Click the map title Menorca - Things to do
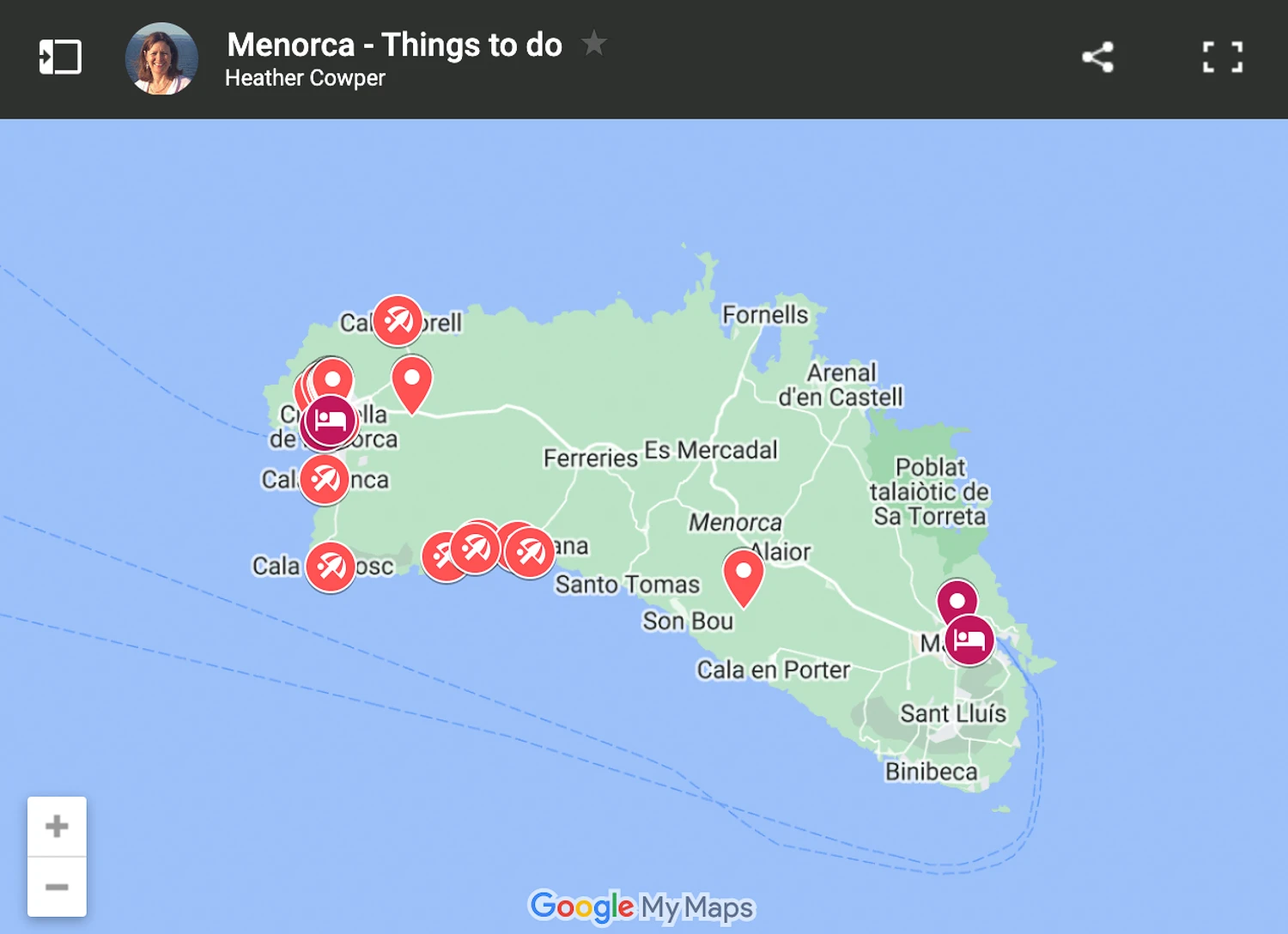This screenshot has width=1288, height=934. [x=394, y=45]
